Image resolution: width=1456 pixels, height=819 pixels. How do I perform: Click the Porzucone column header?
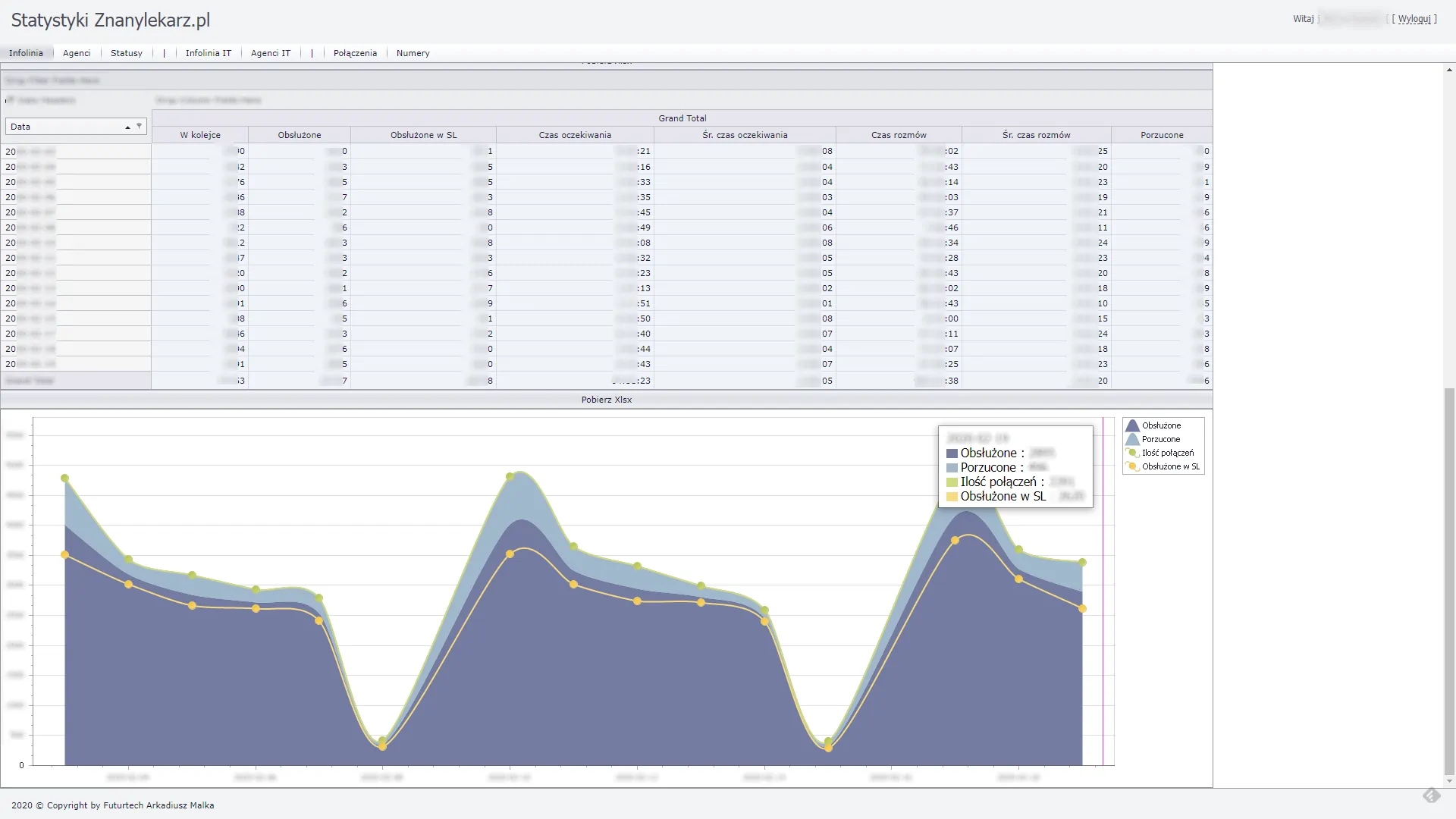point(1161,135)
